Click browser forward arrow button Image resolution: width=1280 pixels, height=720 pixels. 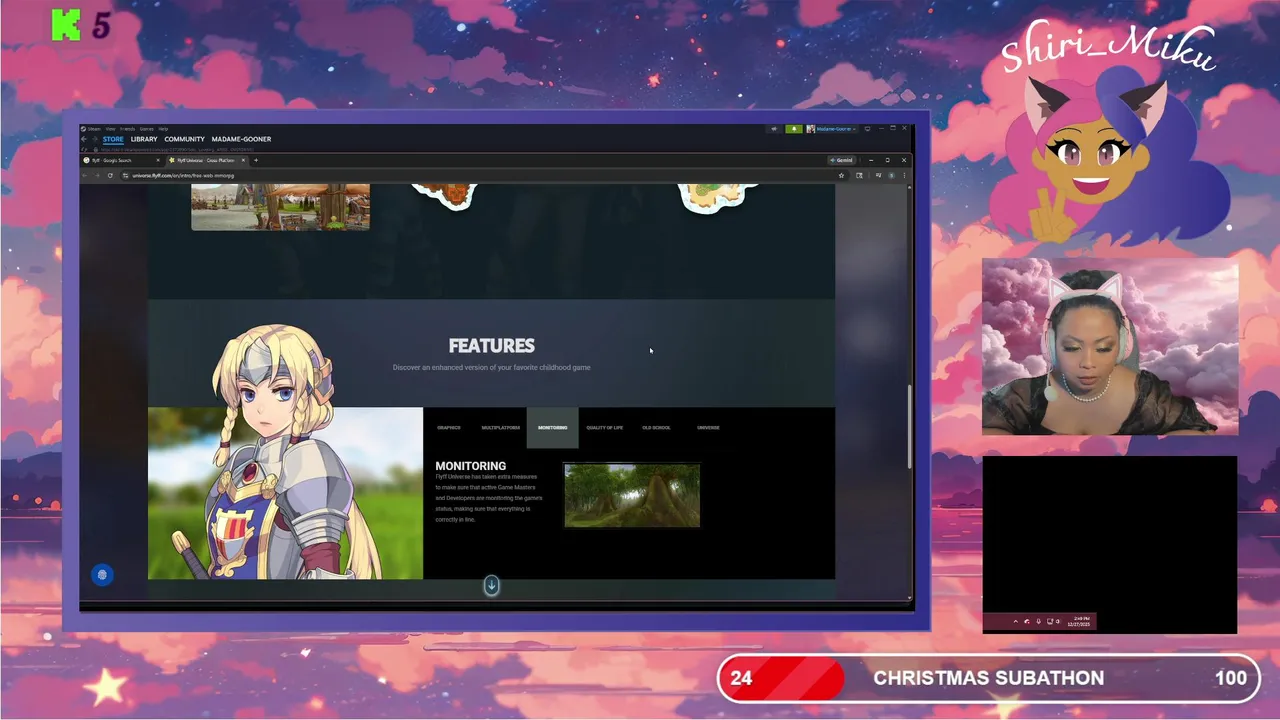pos(97,175)
